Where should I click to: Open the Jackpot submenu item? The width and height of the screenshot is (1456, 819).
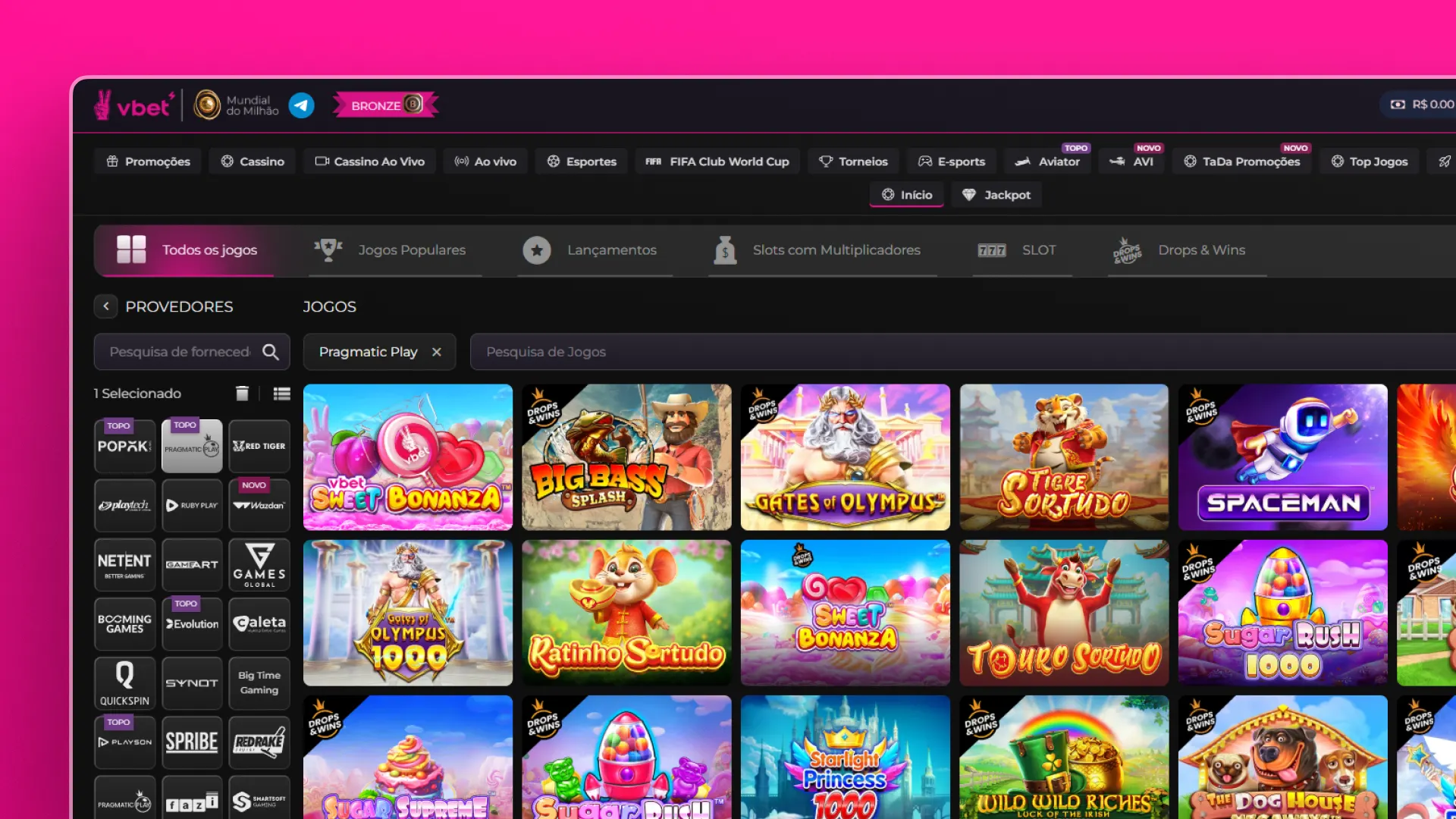click(996, 195)
